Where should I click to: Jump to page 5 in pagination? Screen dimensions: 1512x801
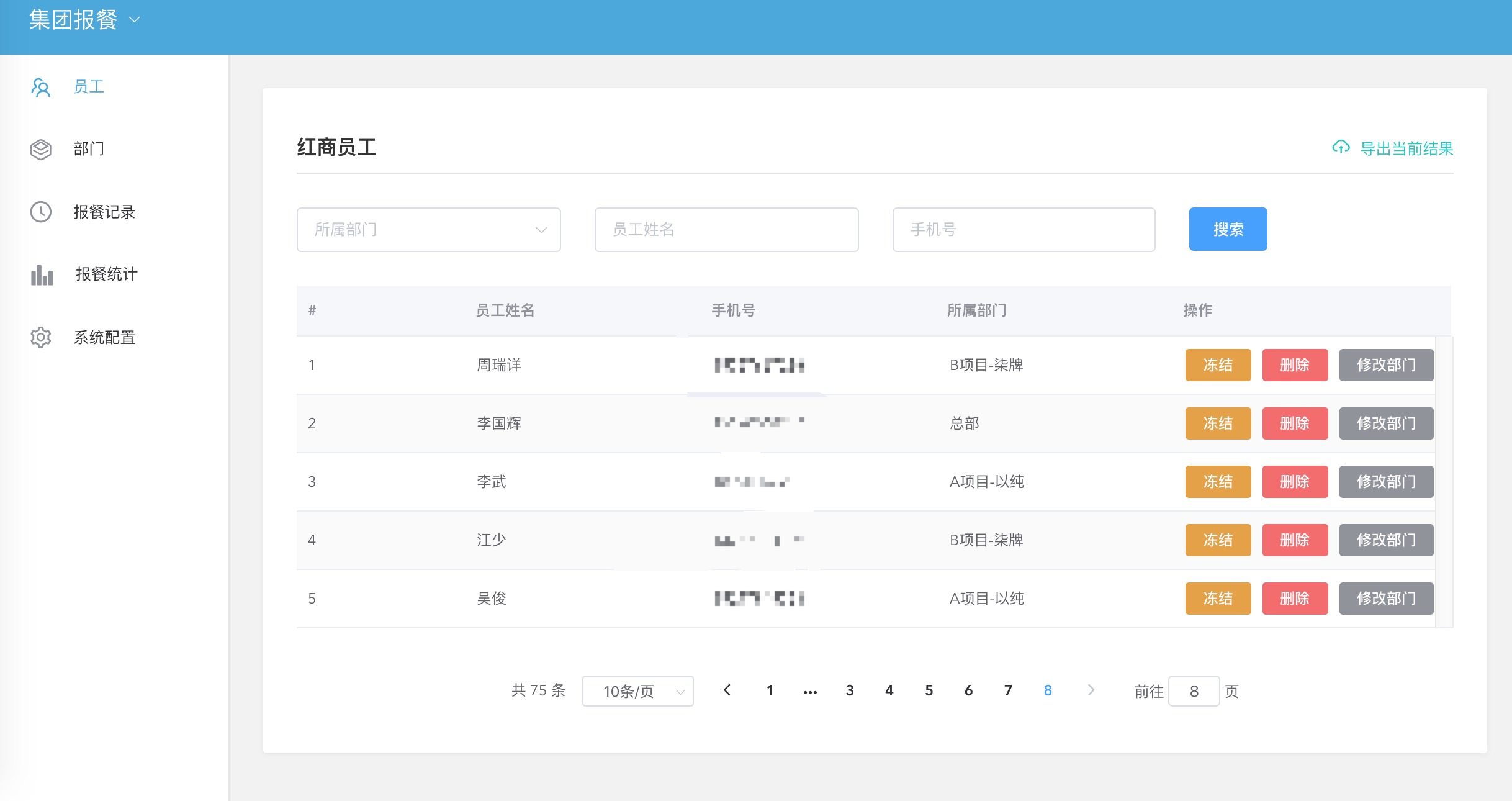point(929,690)
